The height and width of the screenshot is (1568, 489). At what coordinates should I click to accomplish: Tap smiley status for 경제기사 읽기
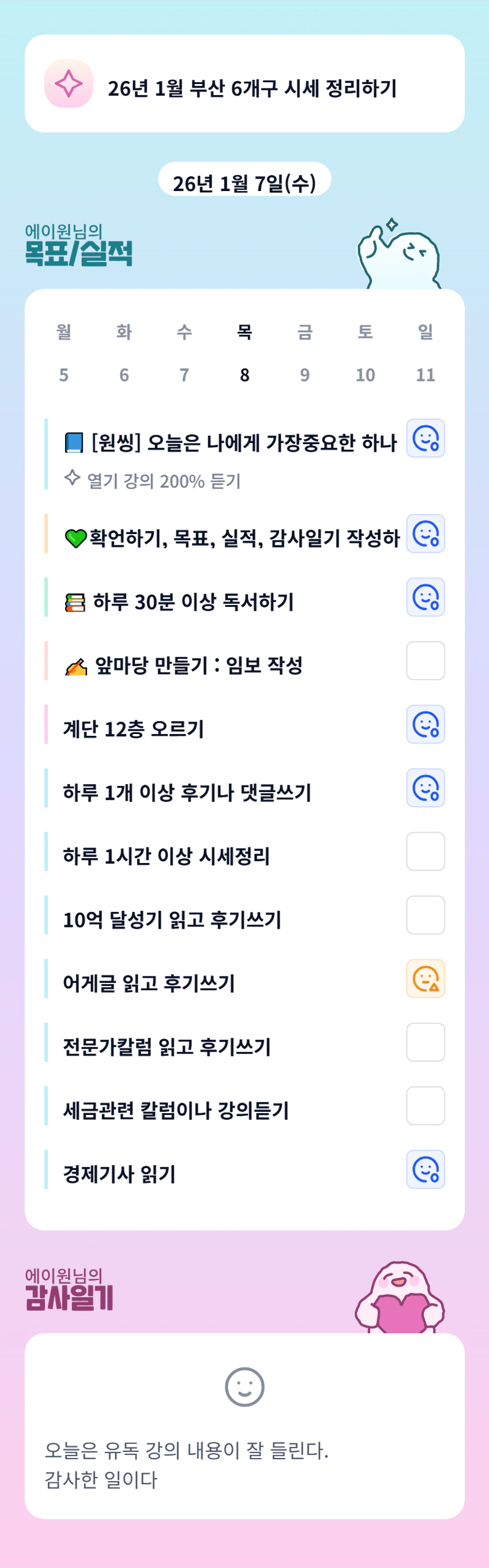coord(425,1169)
